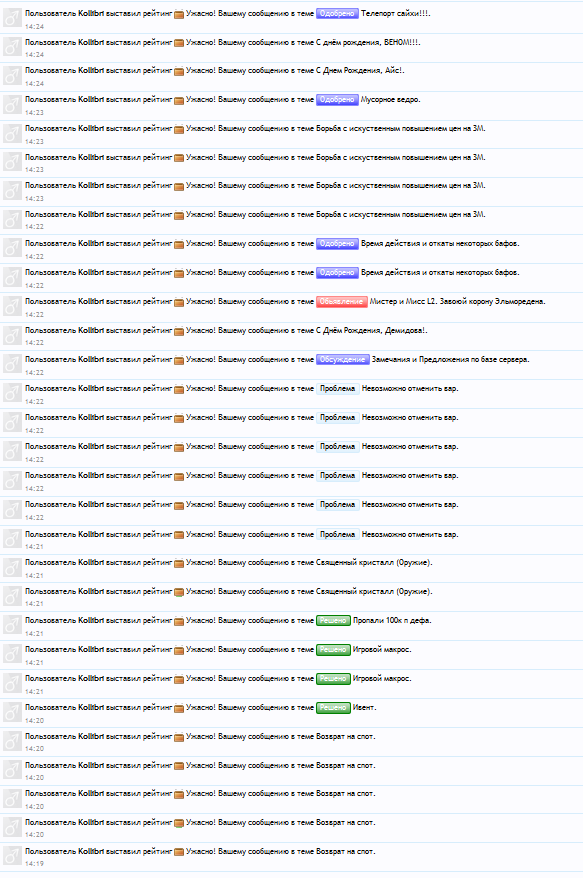This screenshot has width=583, height=878.
Task: Click avatar icon in the Пропали 100к п дефа row
Action: [12, 625]
